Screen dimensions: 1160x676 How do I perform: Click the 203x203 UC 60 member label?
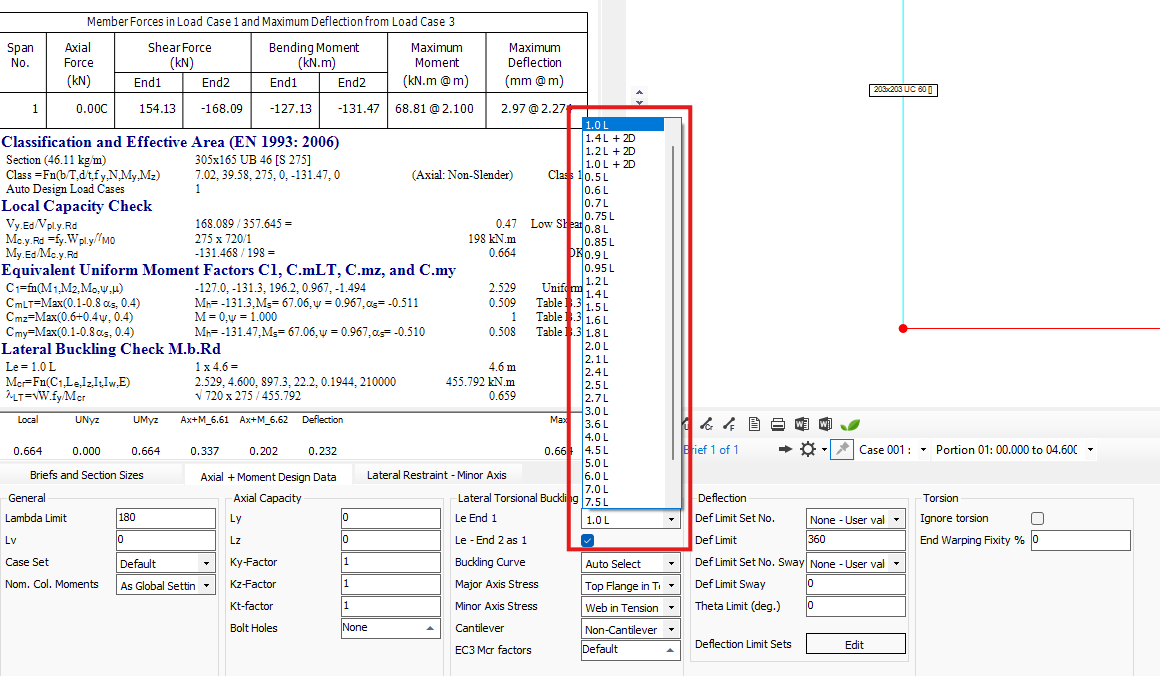pos(903,90)
